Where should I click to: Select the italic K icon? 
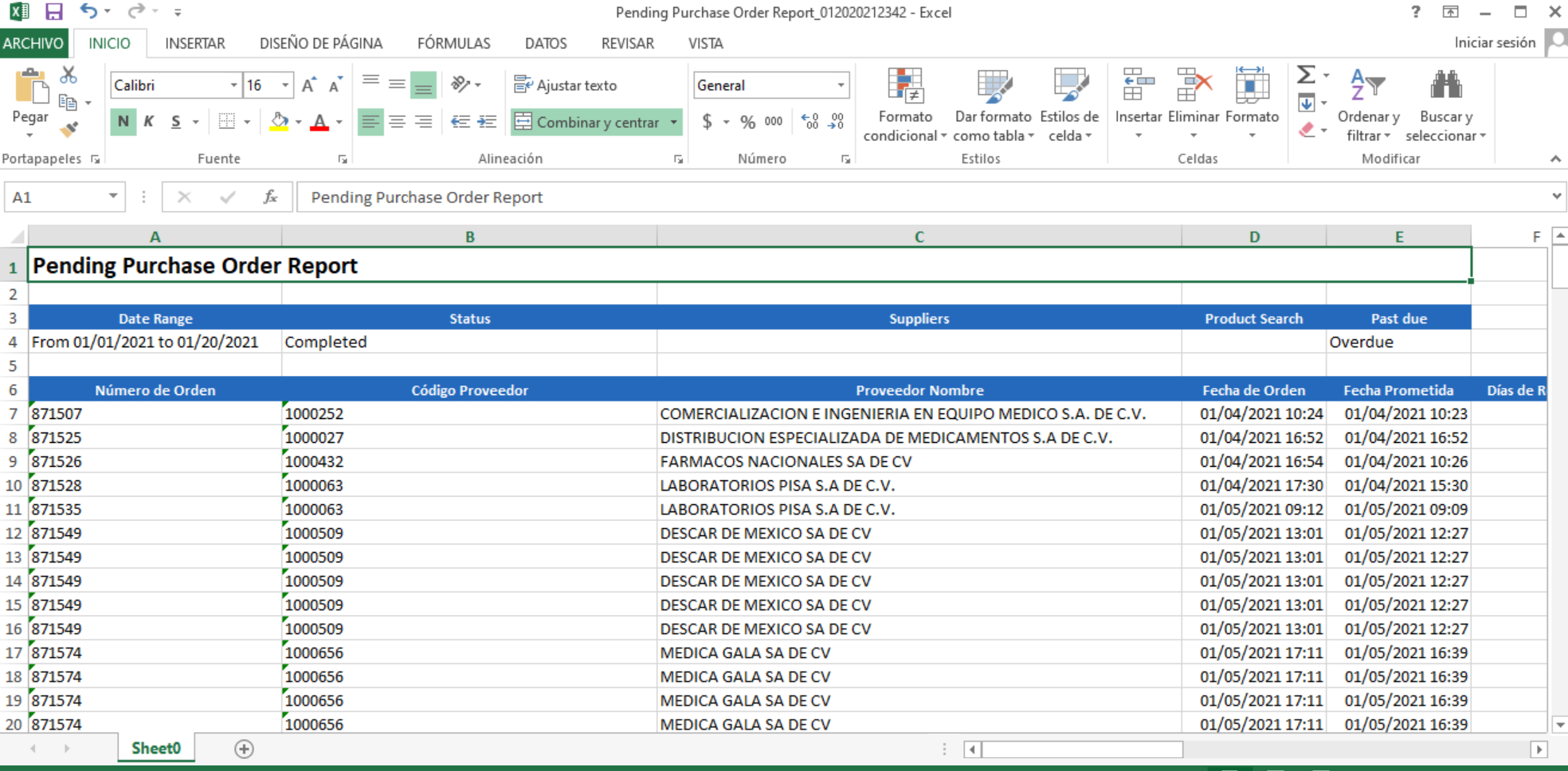pos(148,122)
